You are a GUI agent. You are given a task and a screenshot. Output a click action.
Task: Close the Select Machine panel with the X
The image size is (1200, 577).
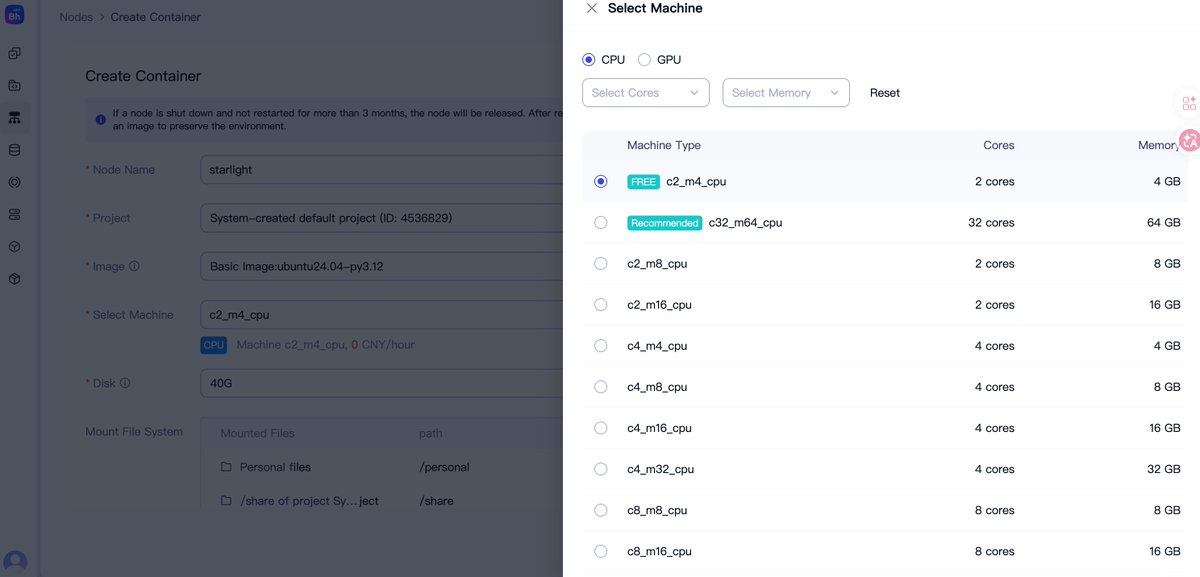pos(591,8)
